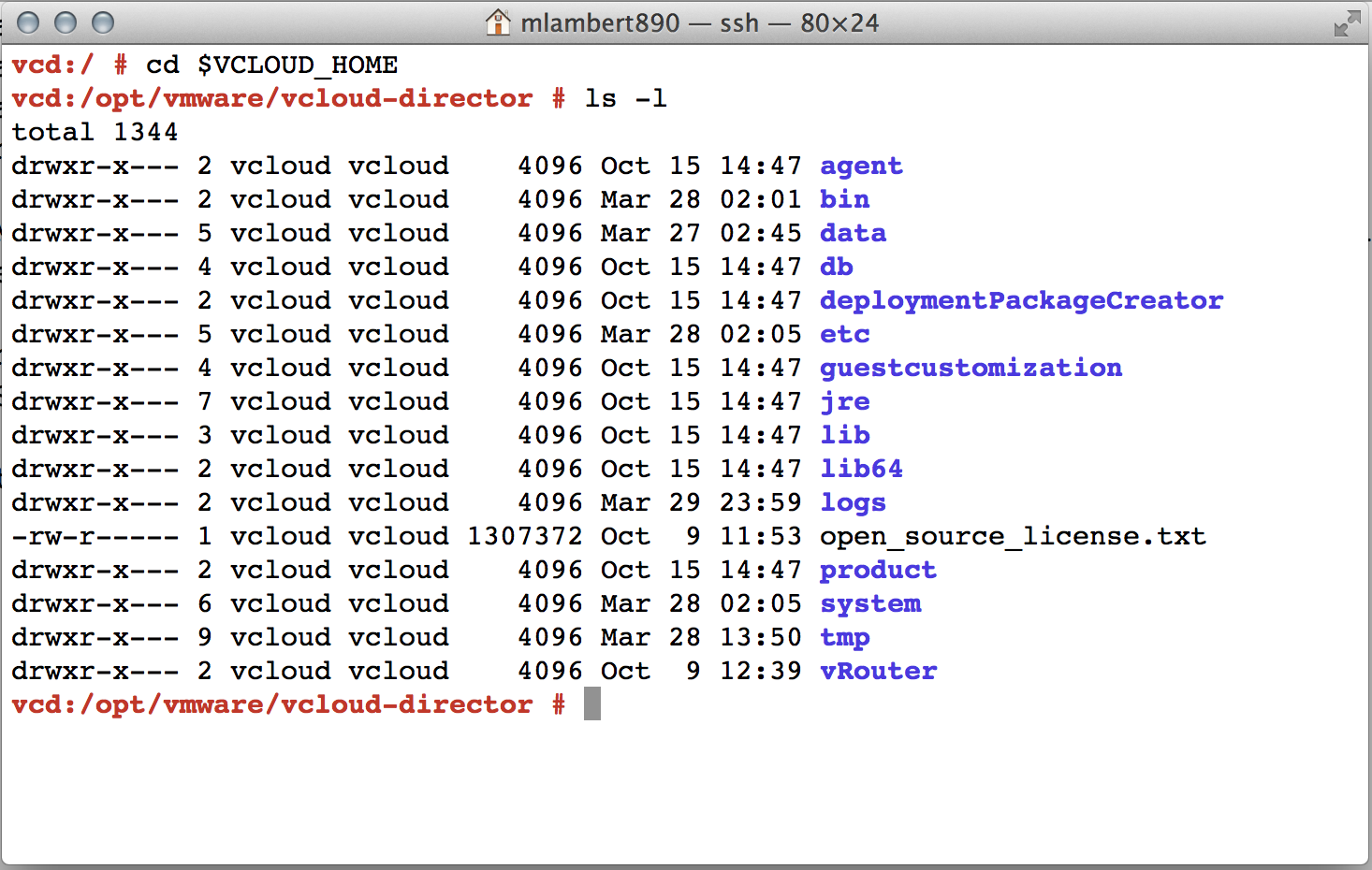Enter full screen using the top-right arrows icon
The image size is (1372, 870).
coord(1347,23)
